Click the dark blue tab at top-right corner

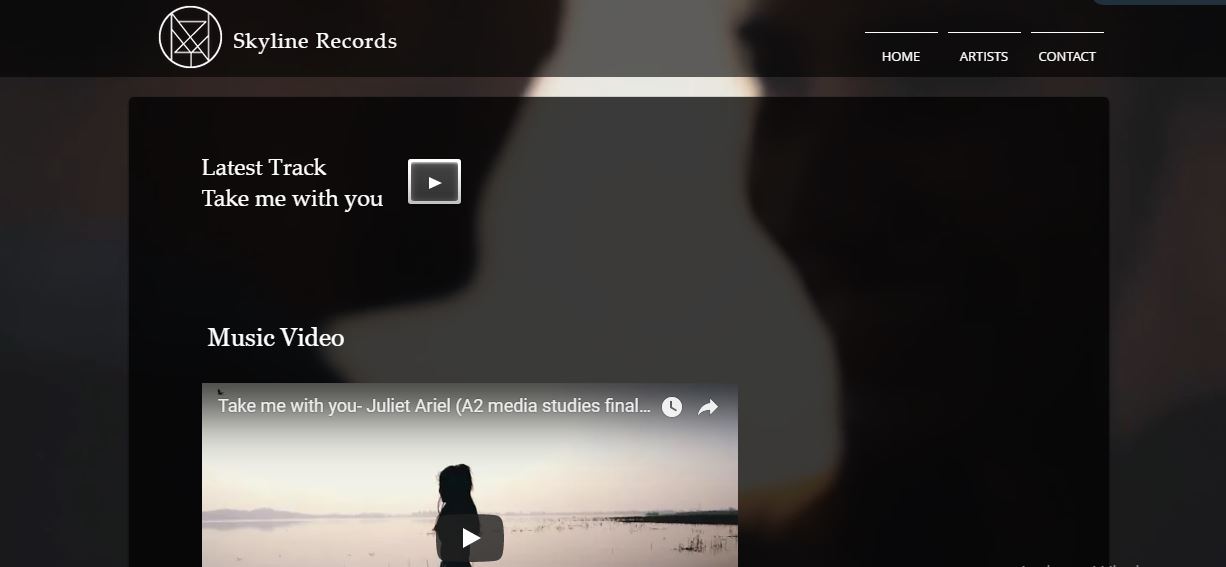[x=1158, y=2]
